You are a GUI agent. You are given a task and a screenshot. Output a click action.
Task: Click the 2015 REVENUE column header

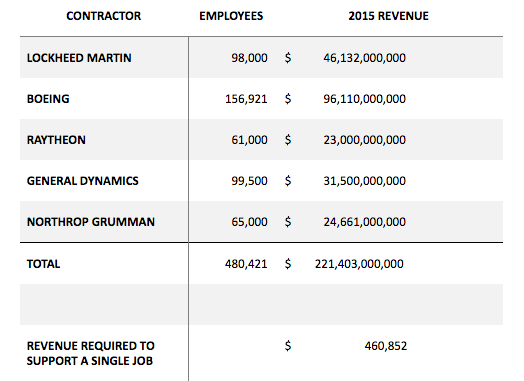388,16
